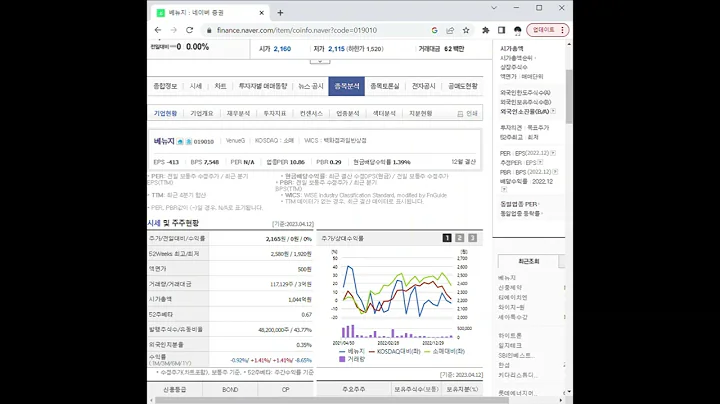Open the Chrome tab search chevron
The height and width of the screenshot is (404, 720).
494,8
